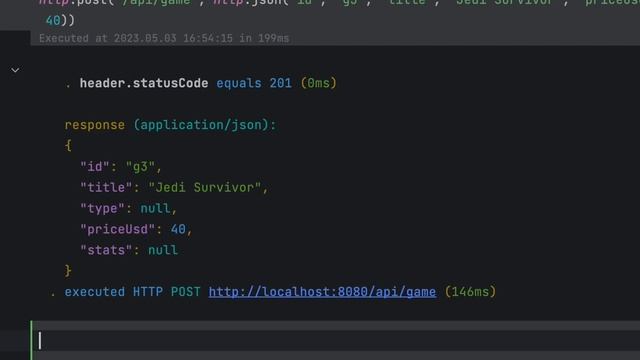The width and height of the screenshot is (640, 360).
Task: Select the "title": "Jedi Survivor" line
Action: [174, 188]
